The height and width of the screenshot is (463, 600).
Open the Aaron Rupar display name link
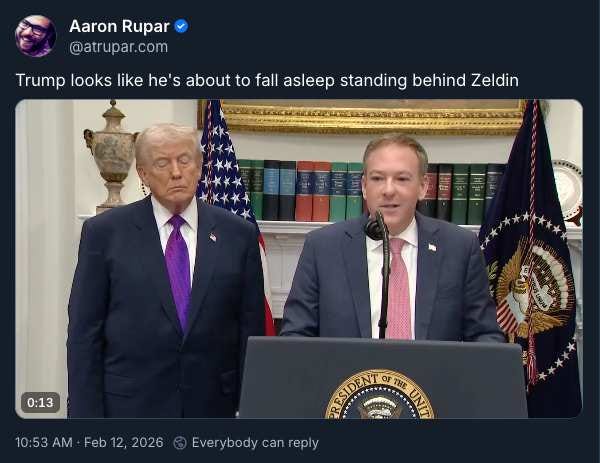click(x=119, y=26)
